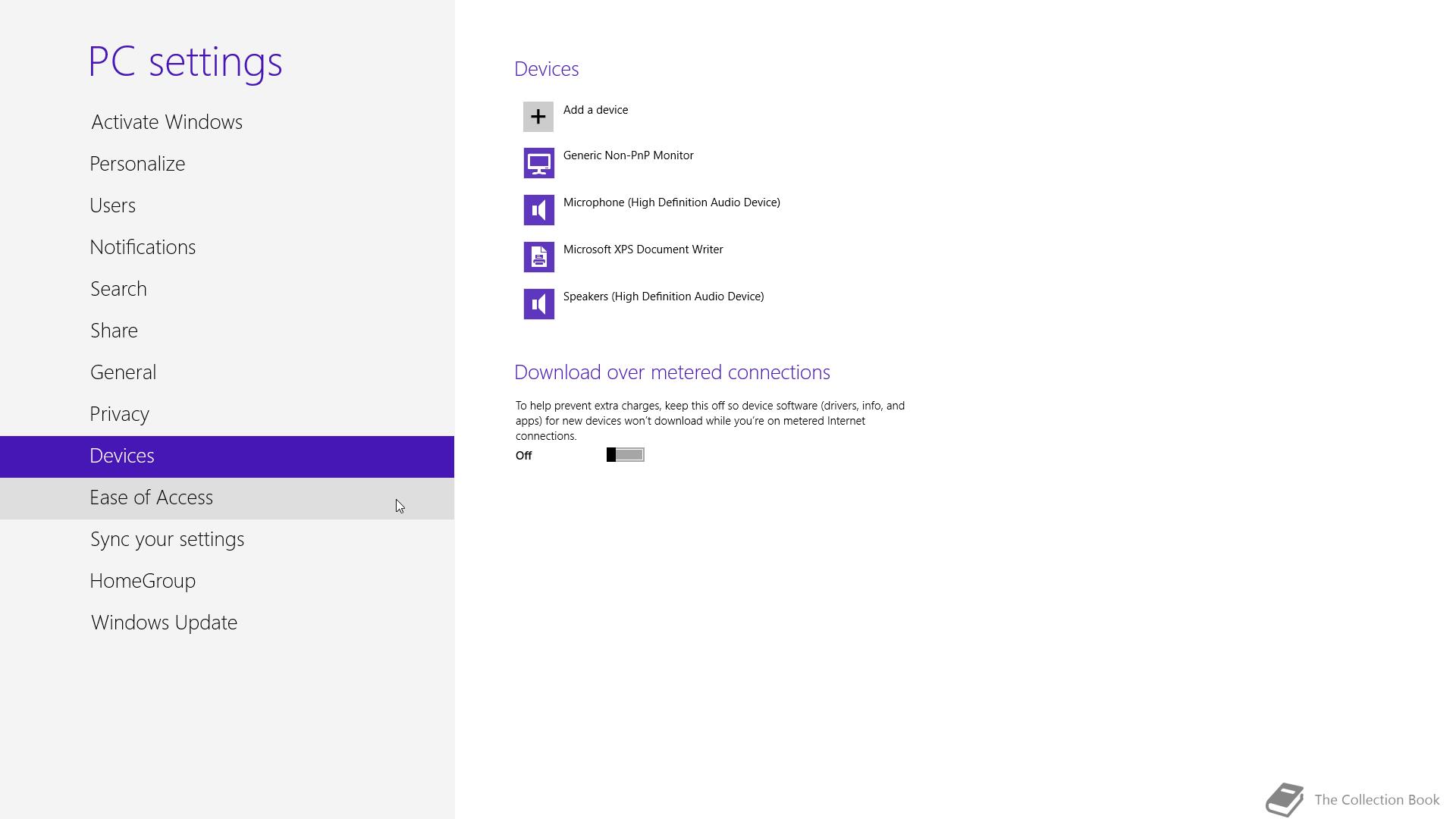The height and width of the screenshot is (819, 1456).
Task: Open Windows Update settings
Action: (227, 623)
